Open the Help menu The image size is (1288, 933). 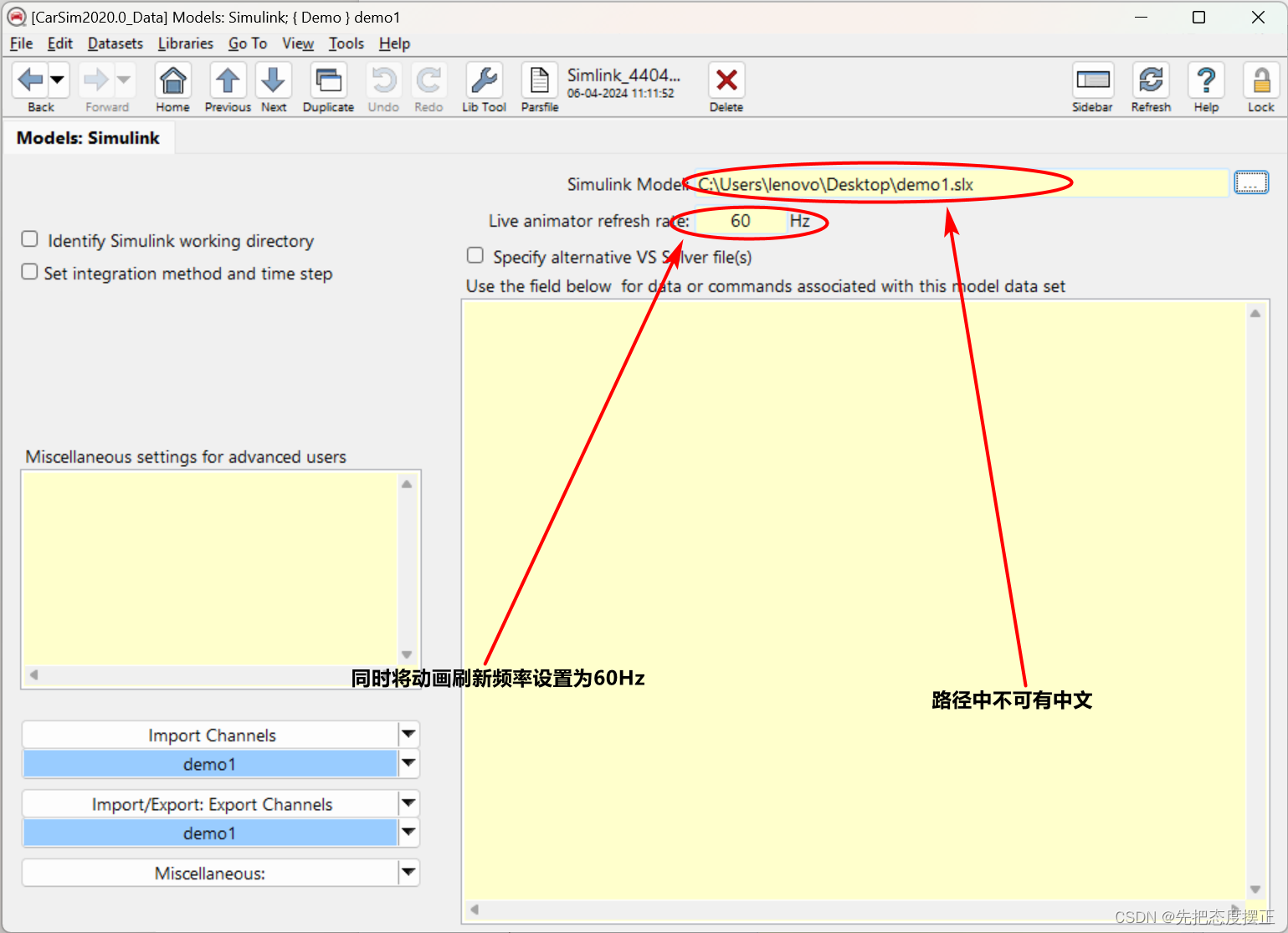click(x=394, y=44)
